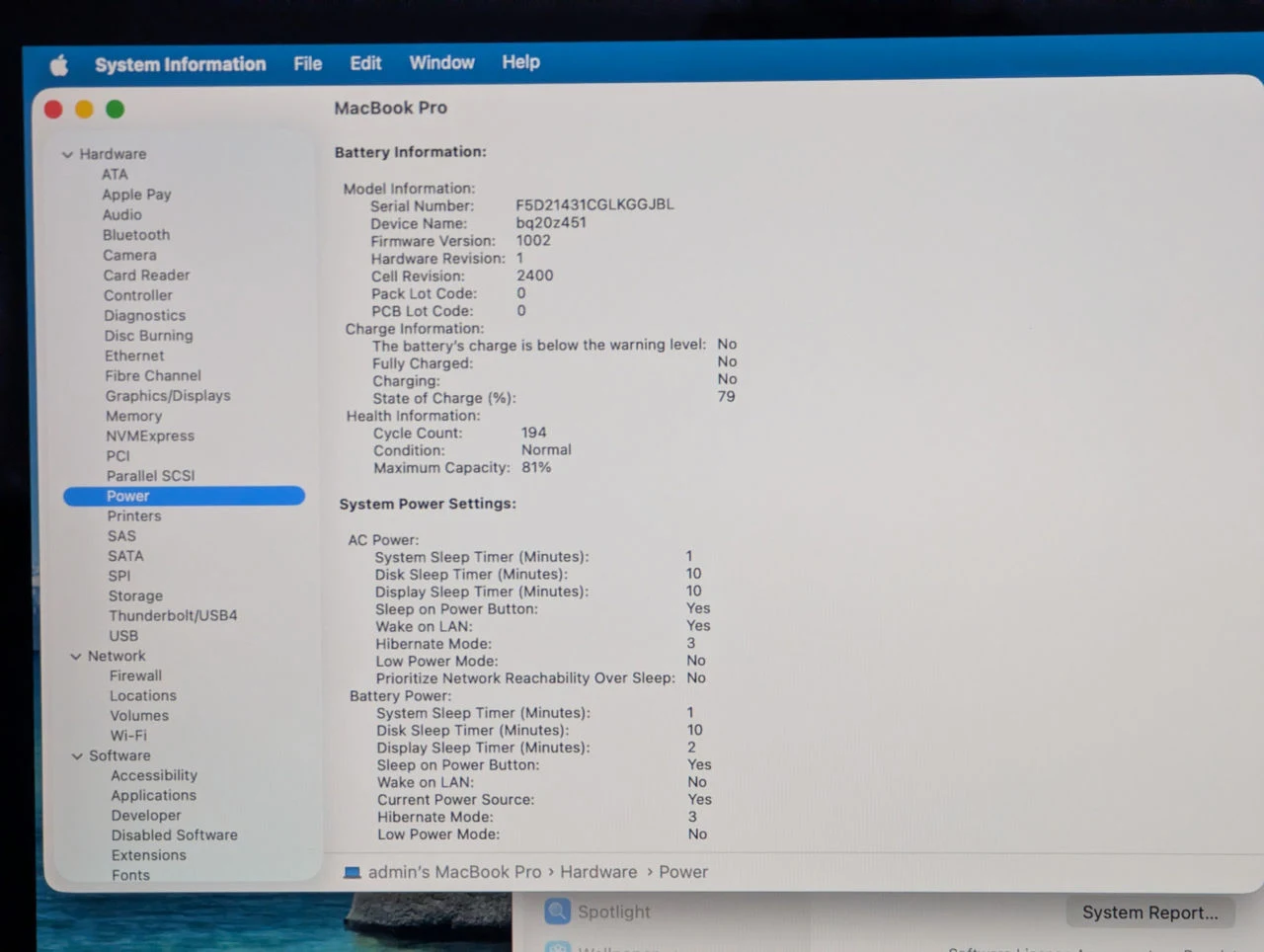Click the System Report button

point(1150,912)
